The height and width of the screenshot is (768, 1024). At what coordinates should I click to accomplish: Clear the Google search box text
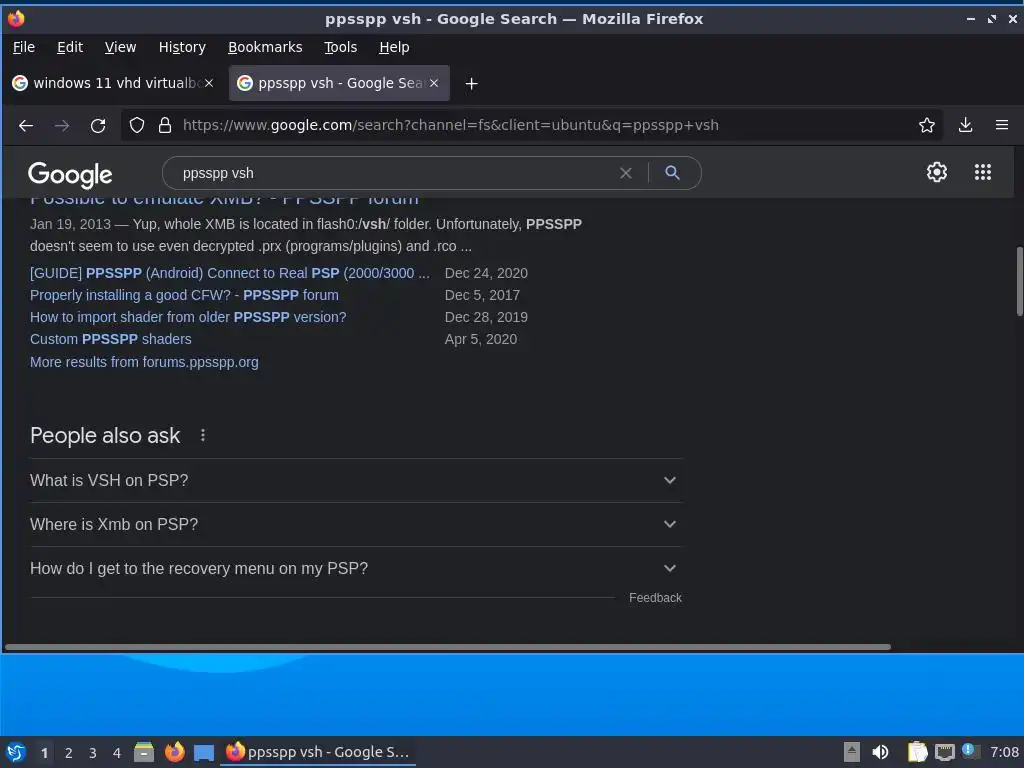(x=626, y=173)
